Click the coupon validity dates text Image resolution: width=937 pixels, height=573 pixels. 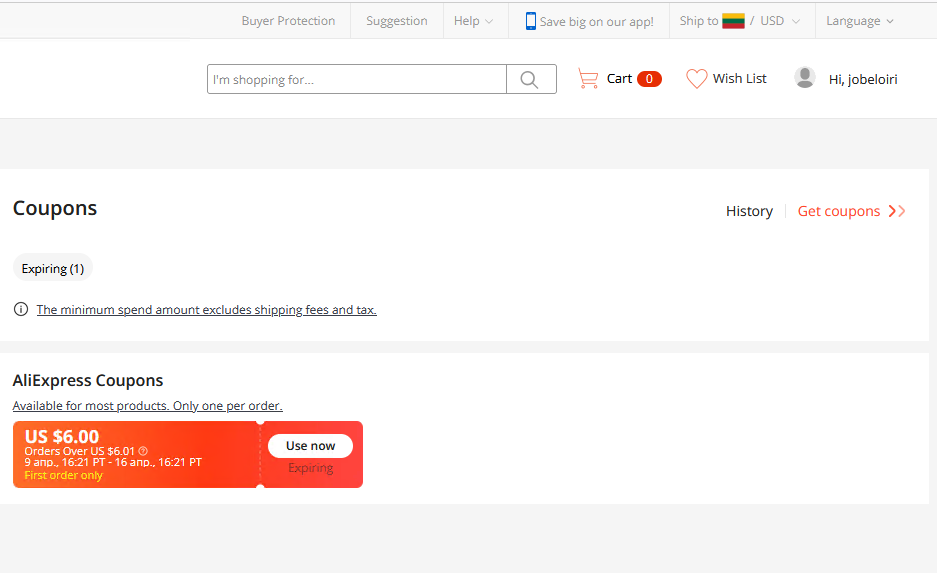(x=113, y=462)
